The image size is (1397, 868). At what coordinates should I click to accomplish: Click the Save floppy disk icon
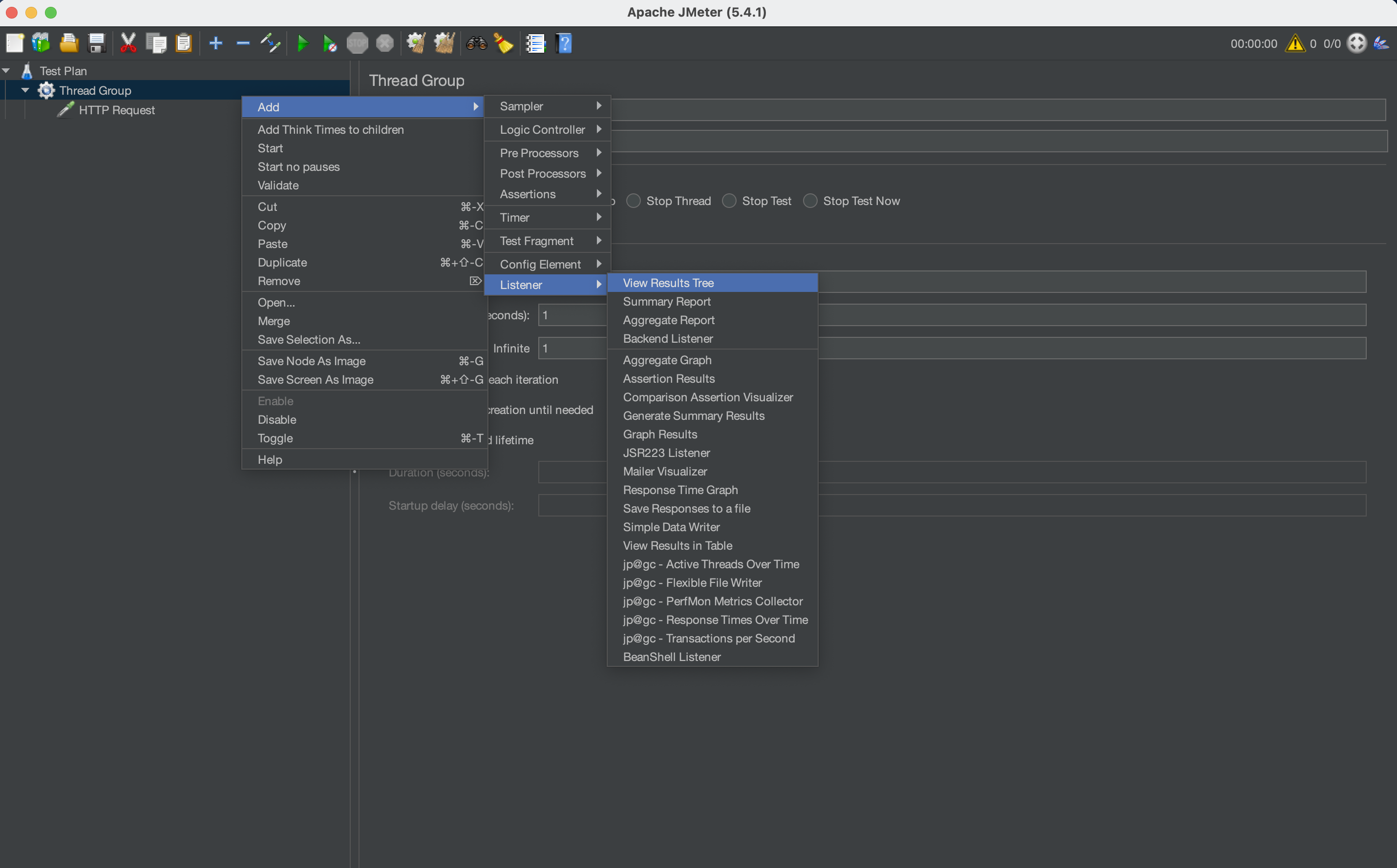tap(97, 43)
